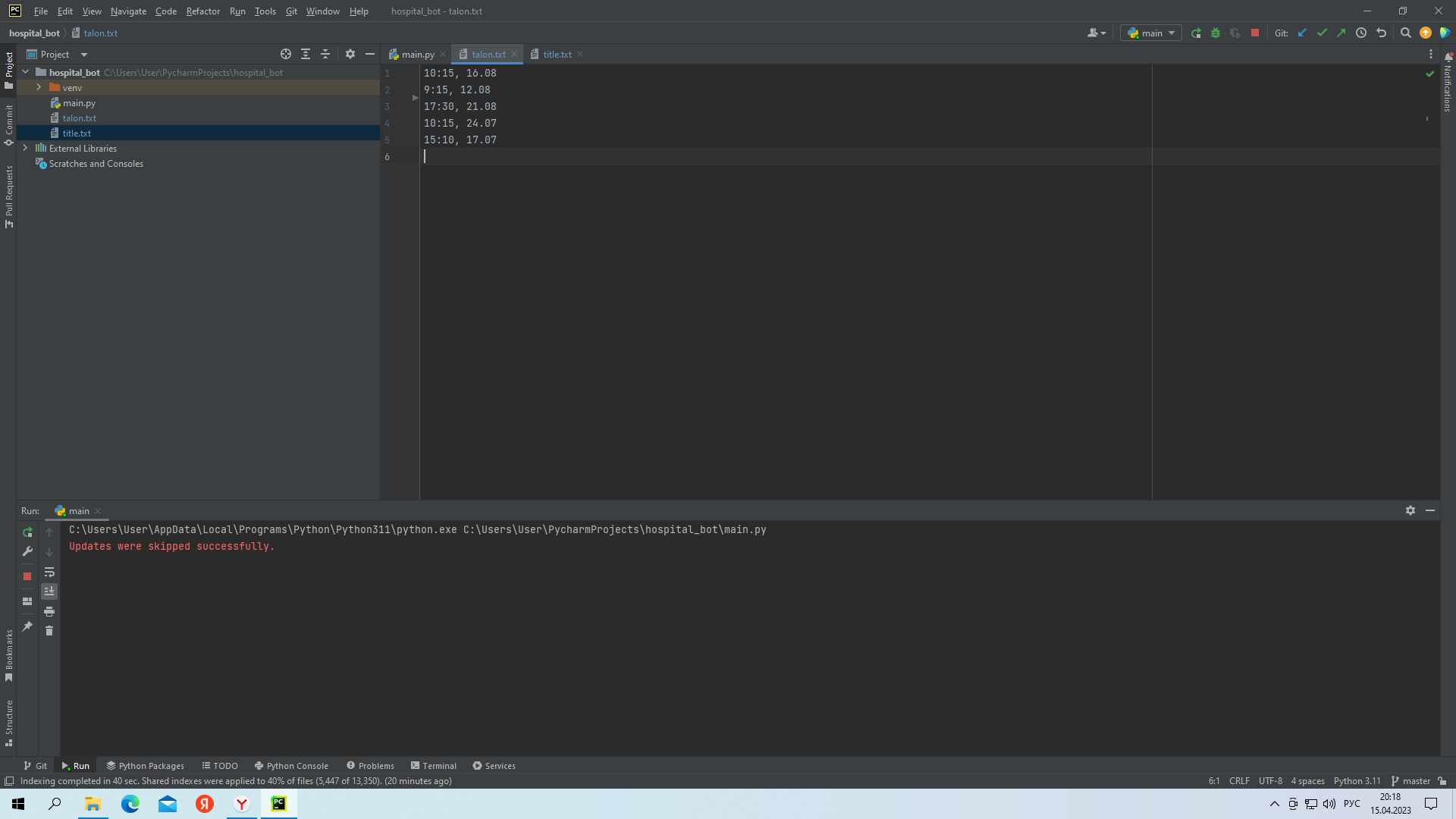Open Terminal tool window button

pyautogui.click(x=433, y=766)
